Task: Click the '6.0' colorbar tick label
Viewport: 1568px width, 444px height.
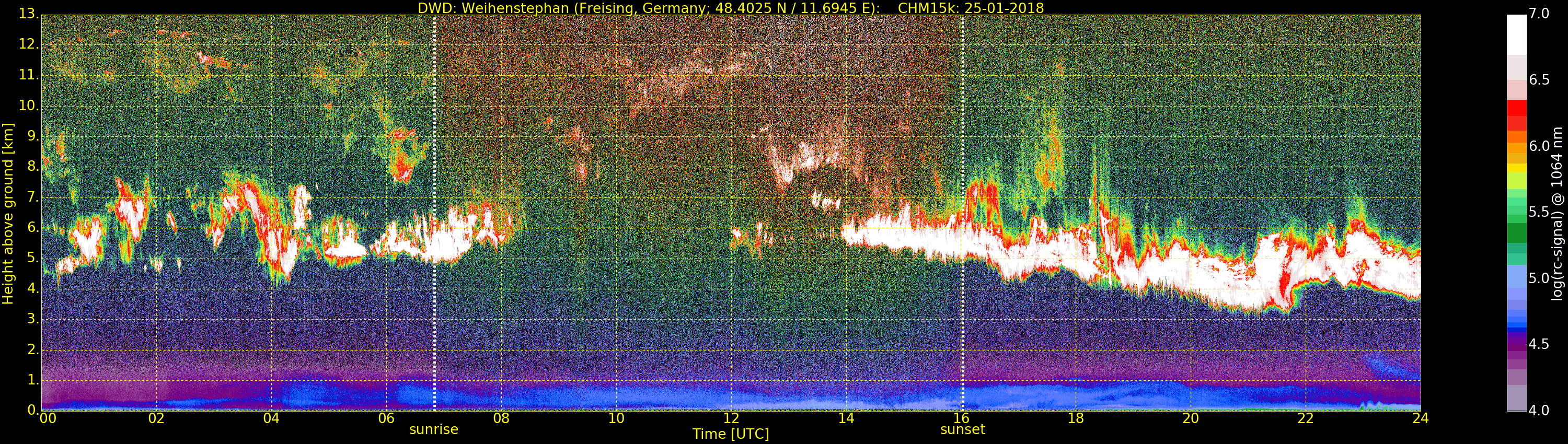Action: pos(1539,146)
